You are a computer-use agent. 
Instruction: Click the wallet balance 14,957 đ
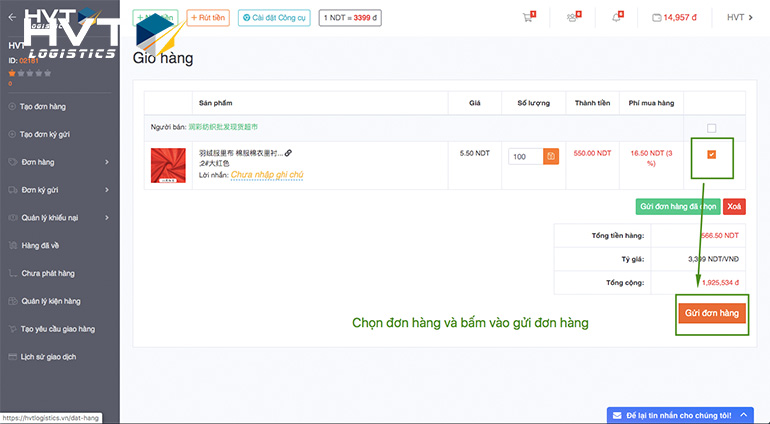[x=674, y=18]
